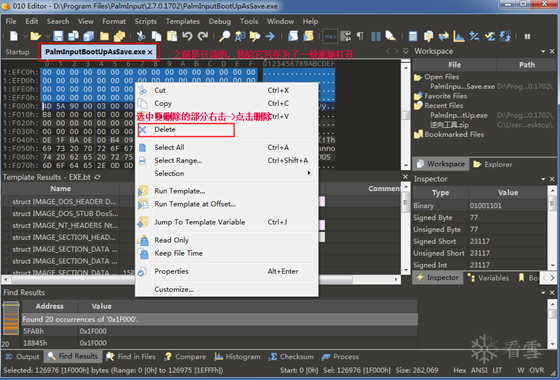
Task: Open the Compare bottom tab
Action: [x=185, y=356]
